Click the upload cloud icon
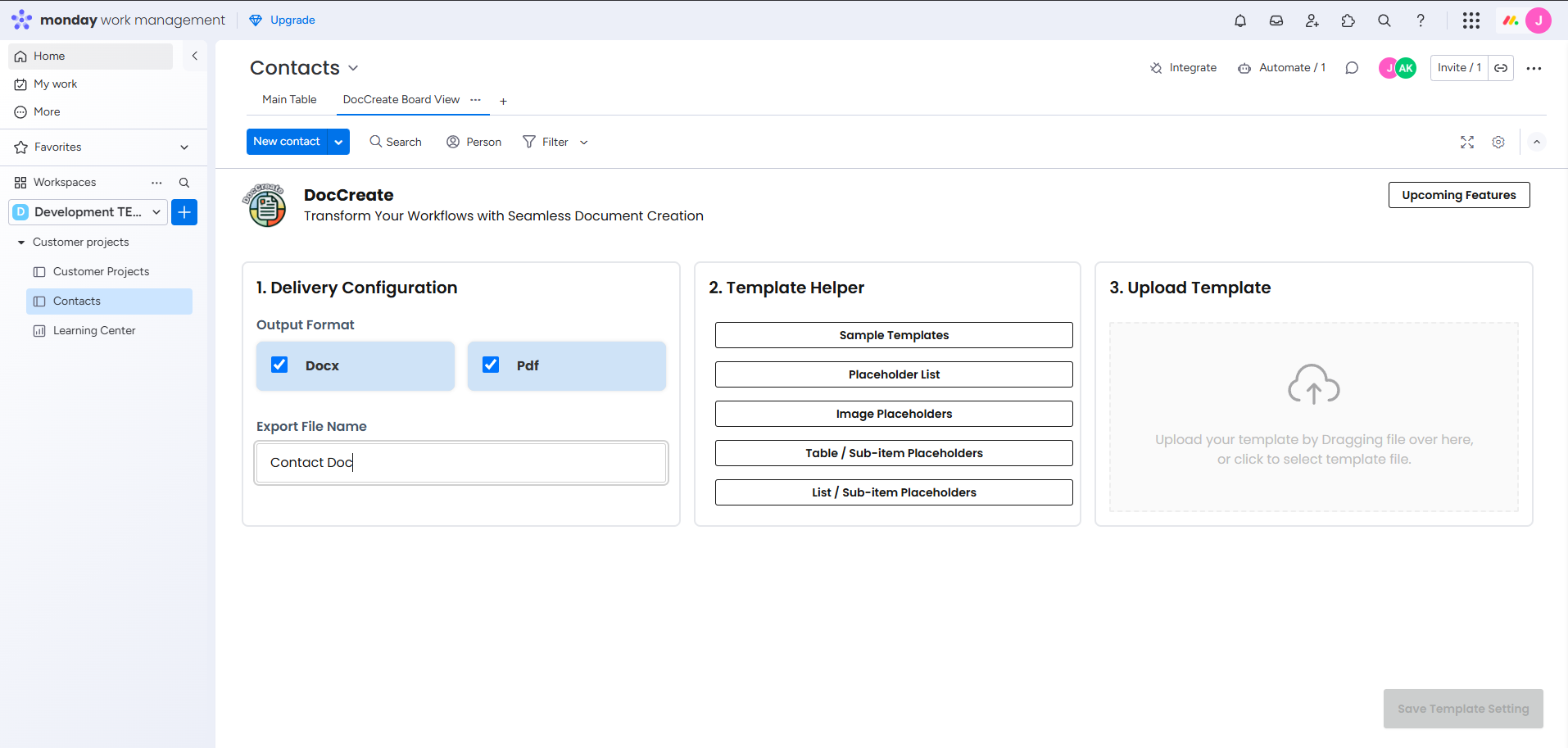The height and width of the screenshot is (748, 1568). 1314,384
